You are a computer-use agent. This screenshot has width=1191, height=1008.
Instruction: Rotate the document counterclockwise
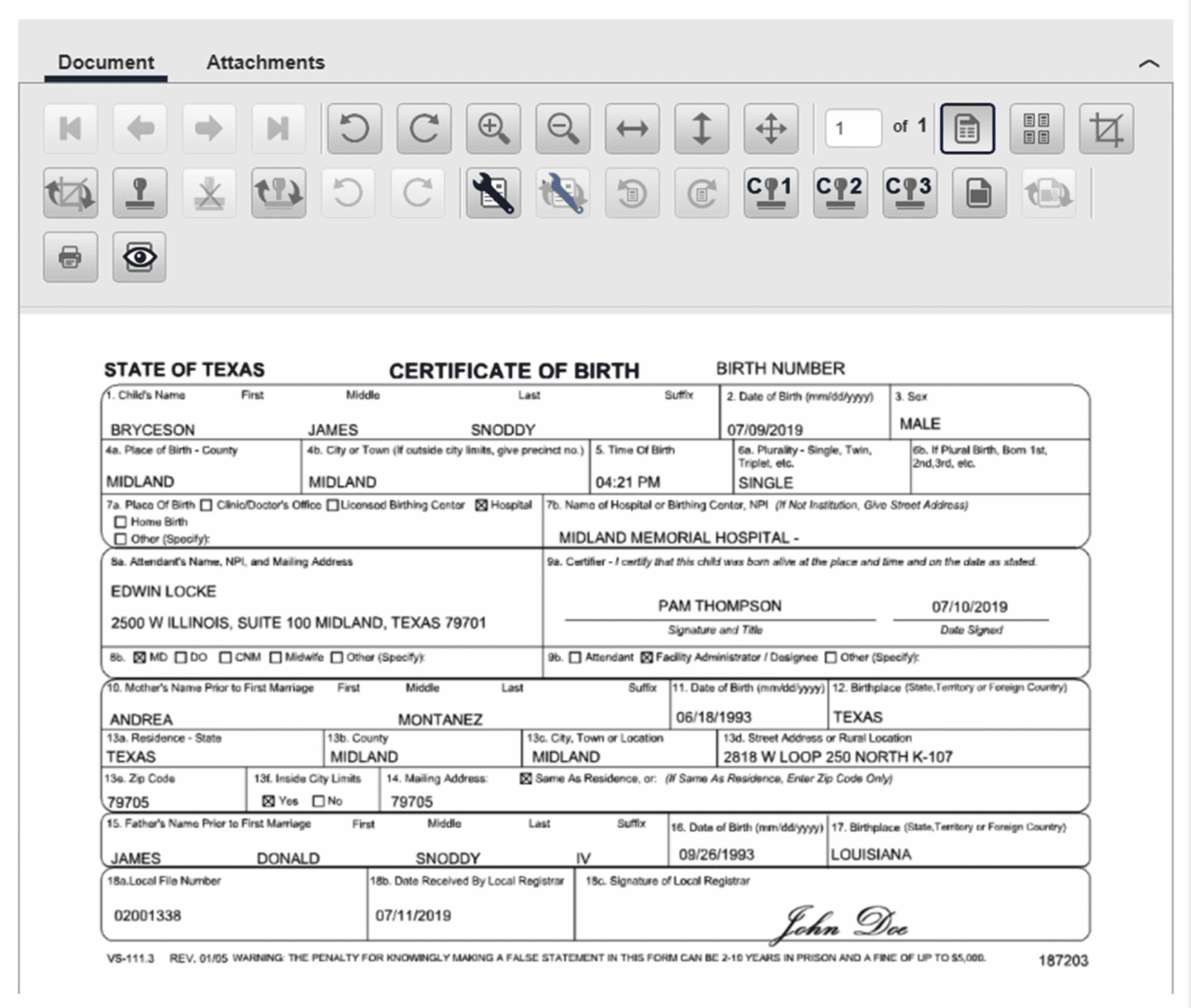point(355,128)
